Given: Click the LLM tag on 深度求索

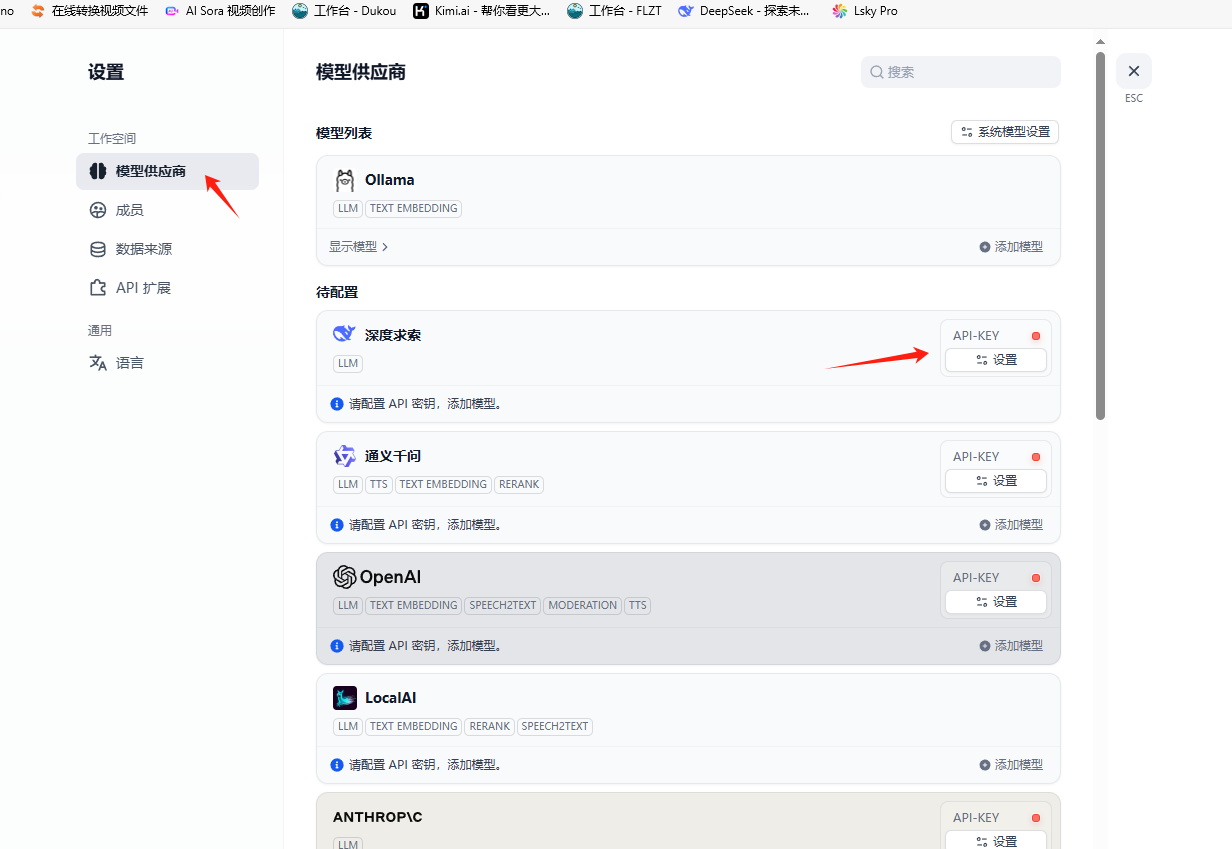Looking at the screenshot, I should click(x=348, y=363).
